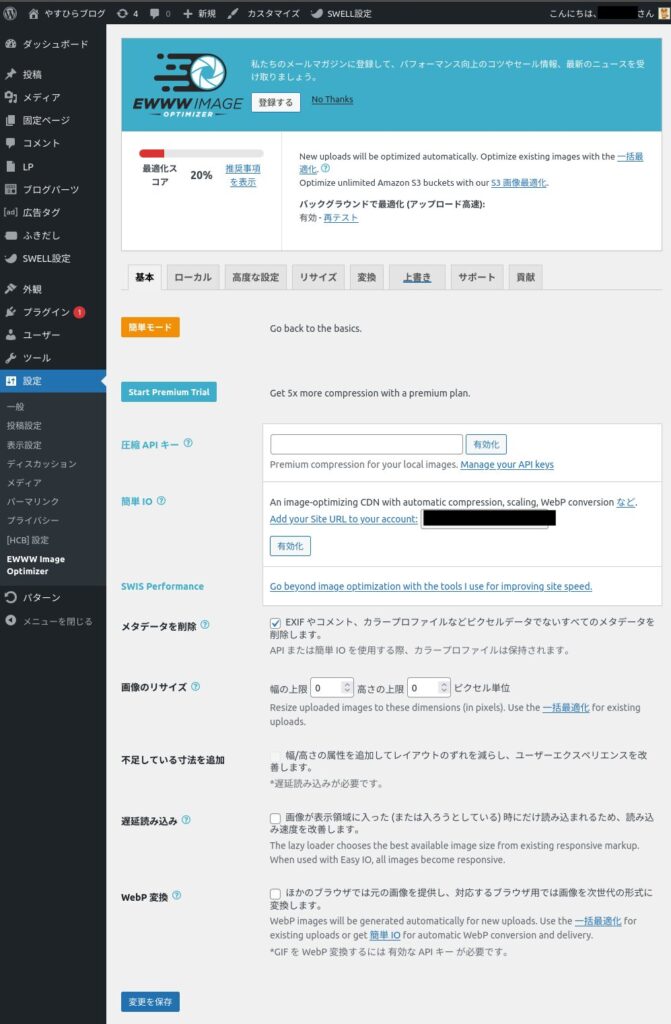Click the help icon next to 圧縮 API キー
Screen dimensions: 671x1024
point(188,443)
